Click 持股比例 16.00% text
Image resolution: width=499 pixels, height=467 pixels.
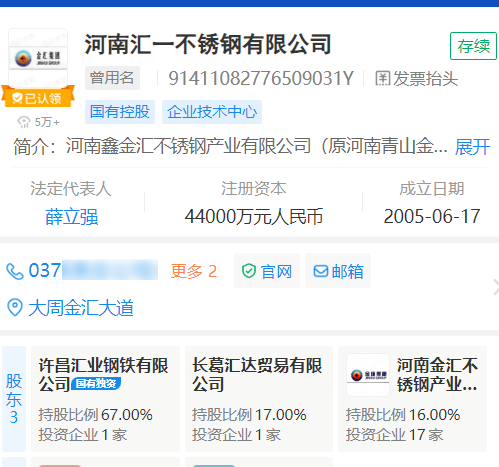click(x=403, y=415)
